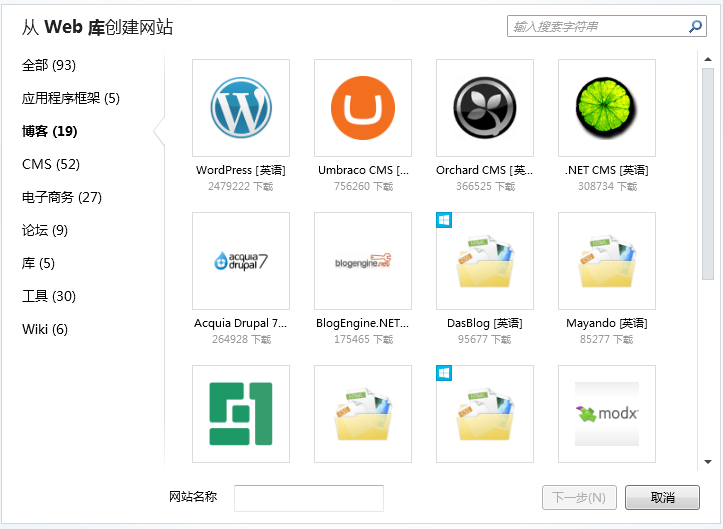Screen dimensions: 723x529
Task: Show the 全部 (93) category
Action: [49, 65]
